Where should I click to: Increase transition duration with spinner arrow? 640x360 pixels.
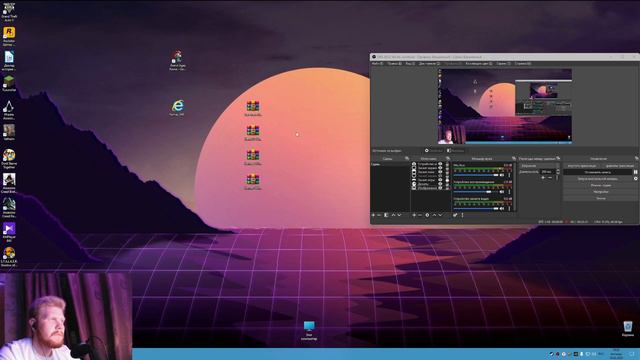(x=558, y=171)
